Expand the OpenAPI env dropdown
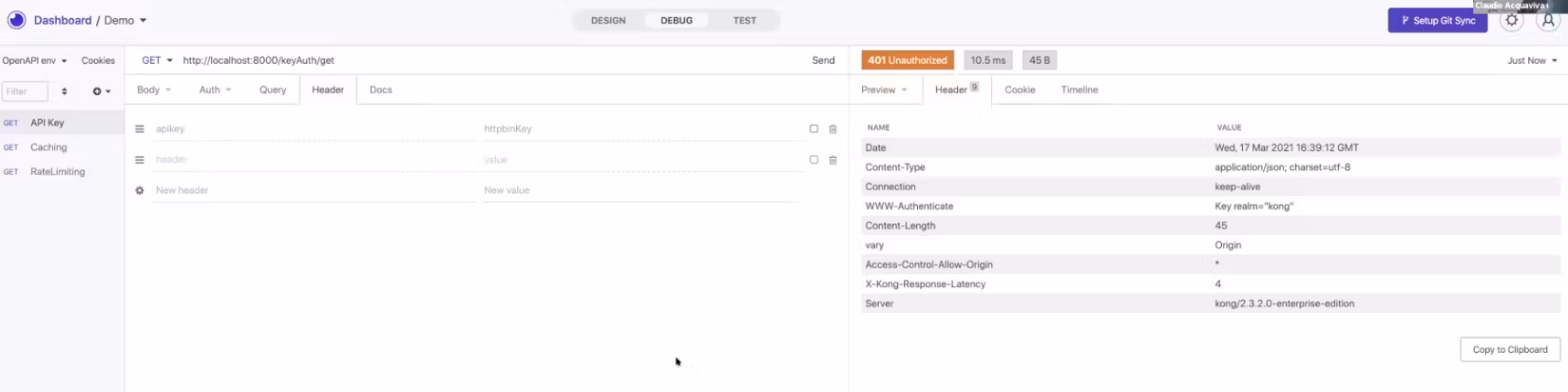This screenshot has height=392, width=1568. [34, 60]
